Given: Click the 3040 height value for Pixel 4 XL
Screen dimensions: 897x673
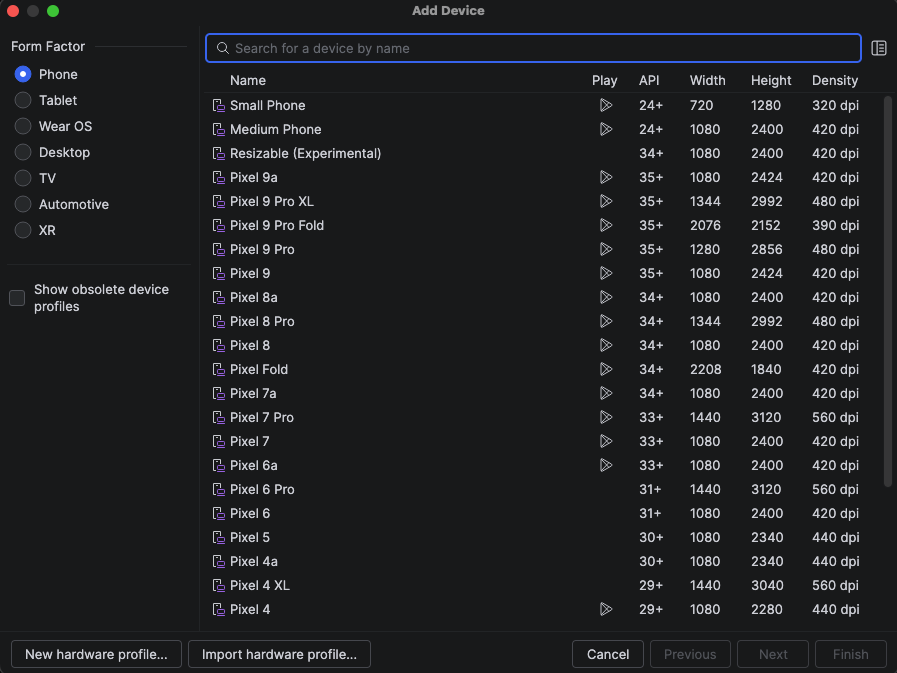Looking at the screenshot, I should pos(767,585).
